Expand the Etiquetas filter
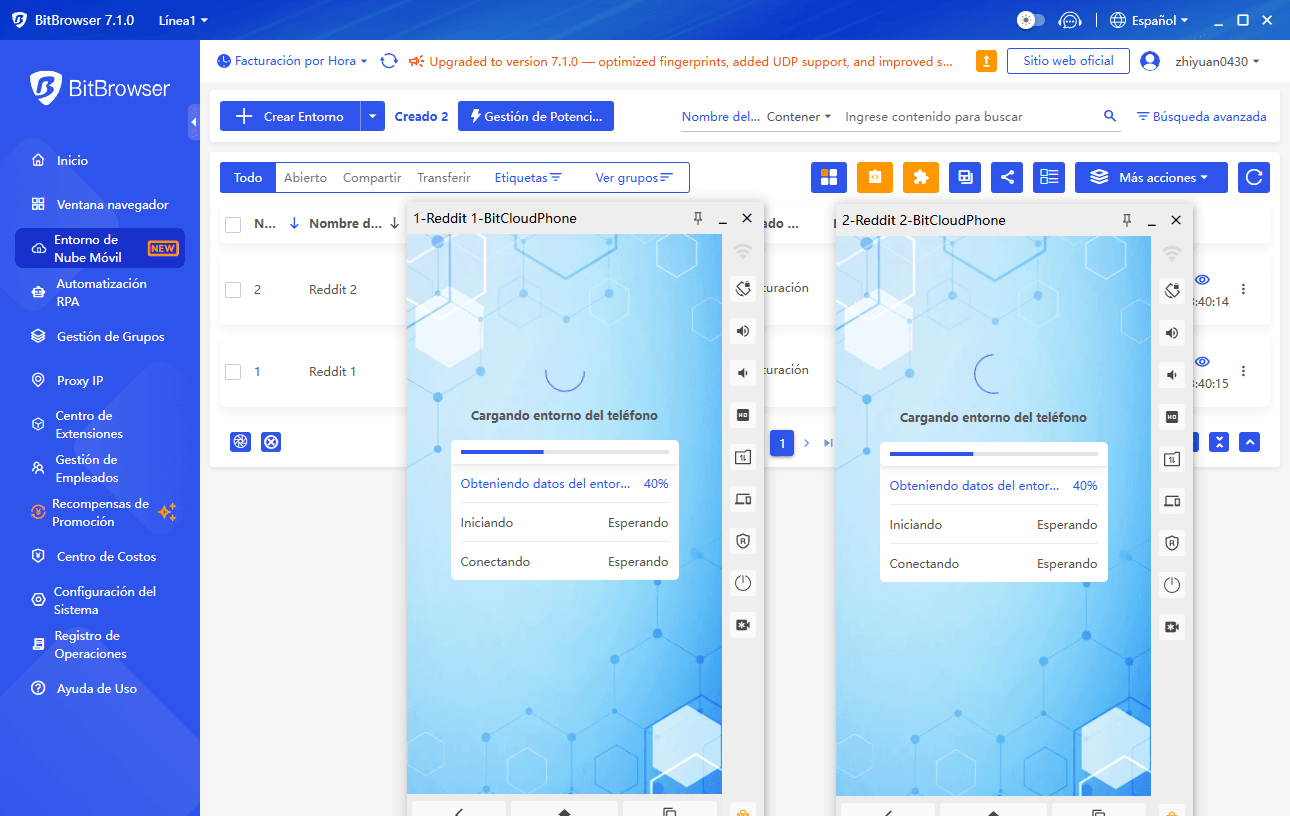Image resolution: width=1290 pixels, height=816 pixels. [528, 177]
